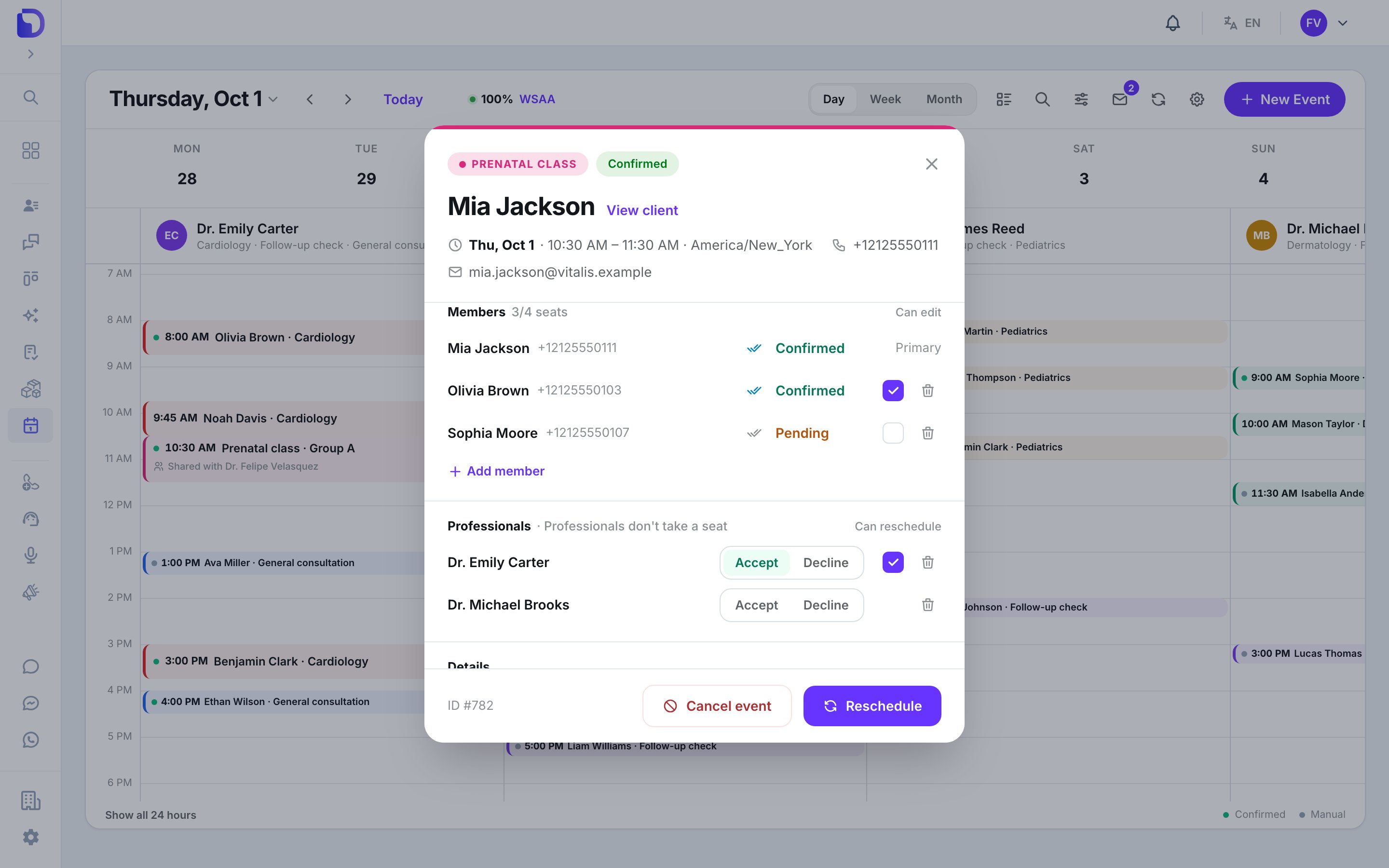Click the Reschedule button
Viewport: 1389px width, 868px height.
coord(872,705)
